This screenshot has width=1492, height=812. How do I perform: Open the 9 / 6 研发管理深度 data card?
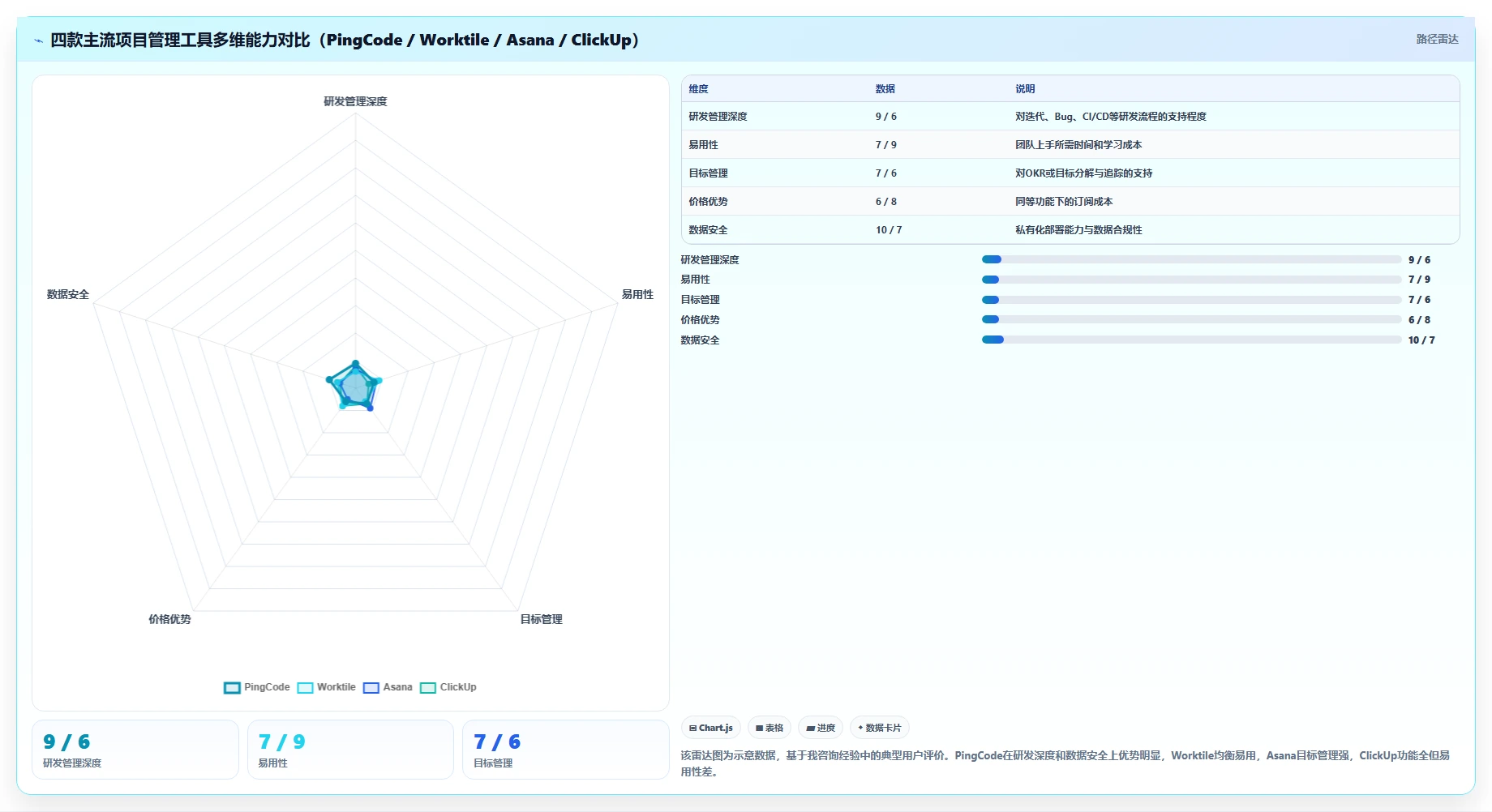pyautogui.click(x=135, y=750)
